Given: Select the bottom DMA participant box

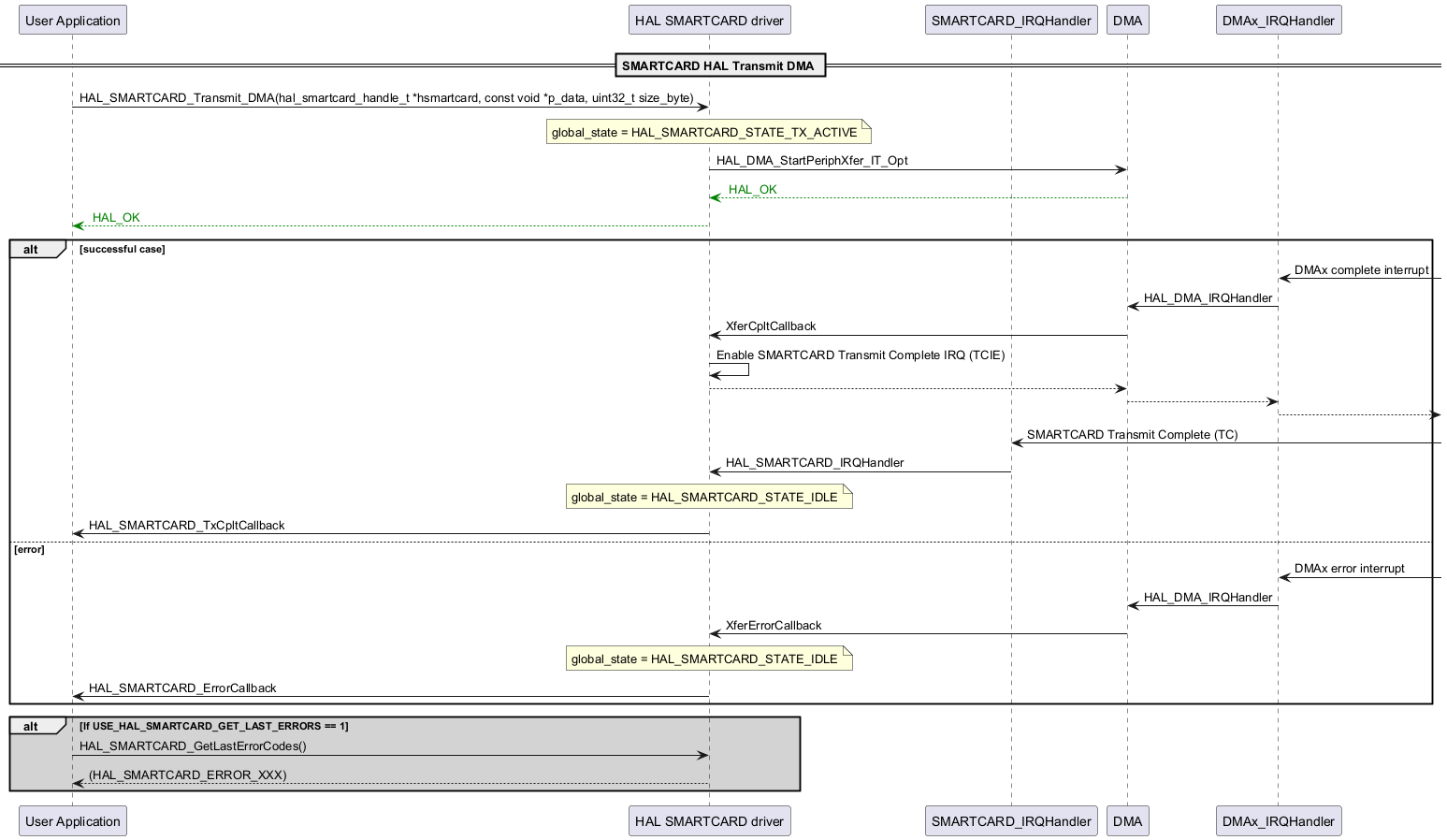Looking at the screenshot, I should 1127,821.
